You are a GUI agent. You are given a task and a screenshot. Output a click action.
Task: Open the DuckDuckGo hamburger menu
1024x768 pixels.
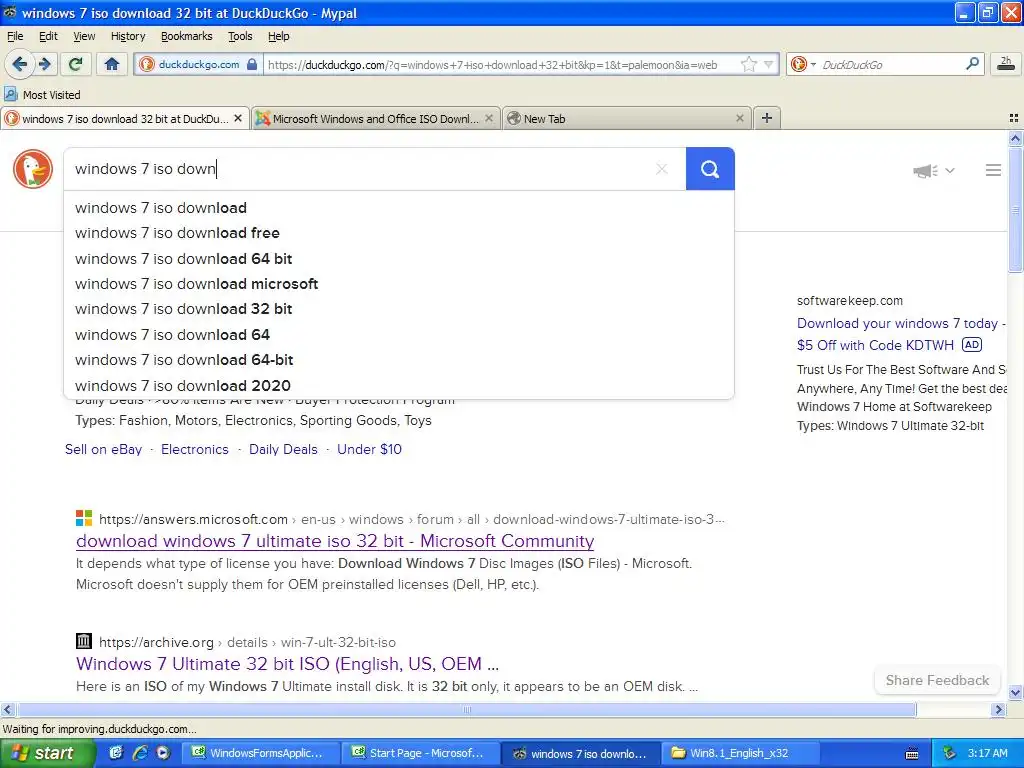coord(993,170)
